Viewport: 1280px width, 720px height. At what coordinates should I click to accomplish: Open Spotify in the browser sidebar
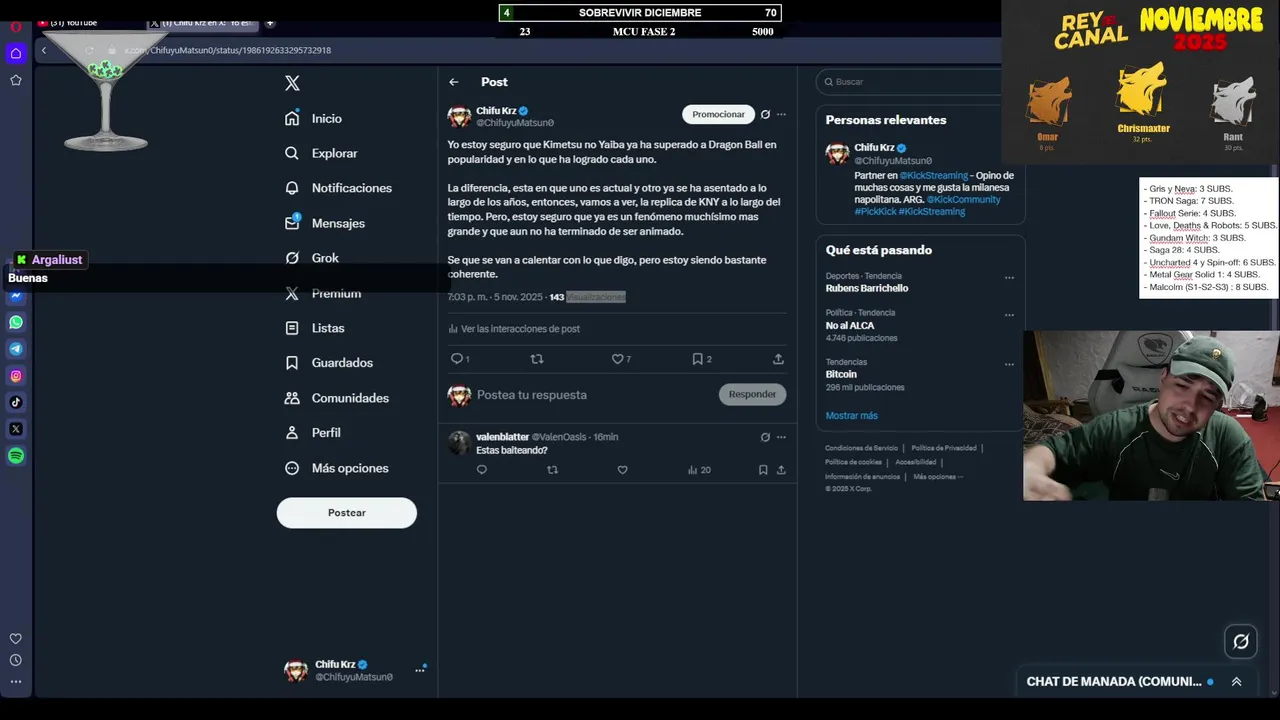16,456
